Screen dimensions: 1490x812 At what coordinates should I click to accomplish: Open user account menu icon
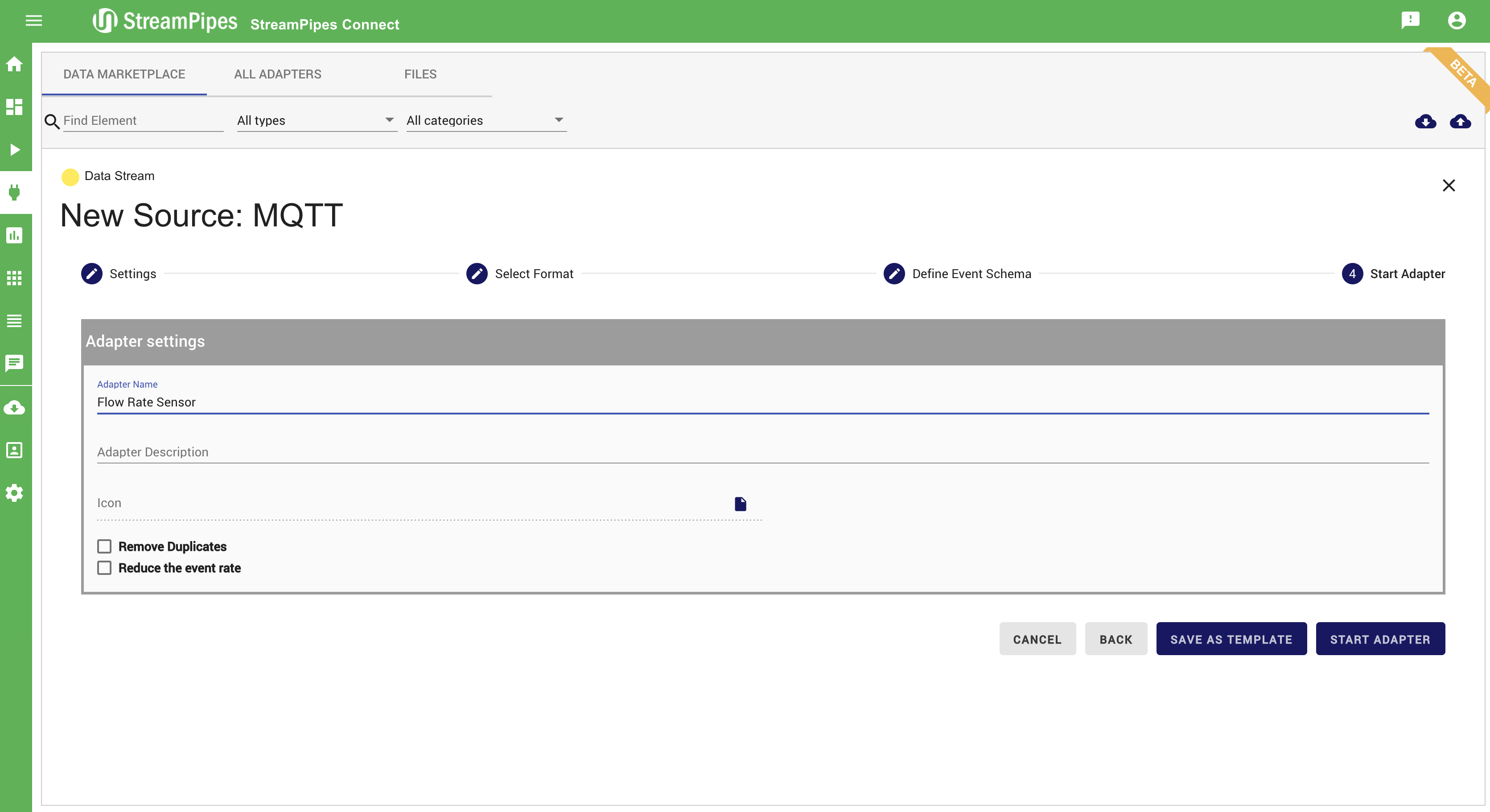coord(1457,21)
